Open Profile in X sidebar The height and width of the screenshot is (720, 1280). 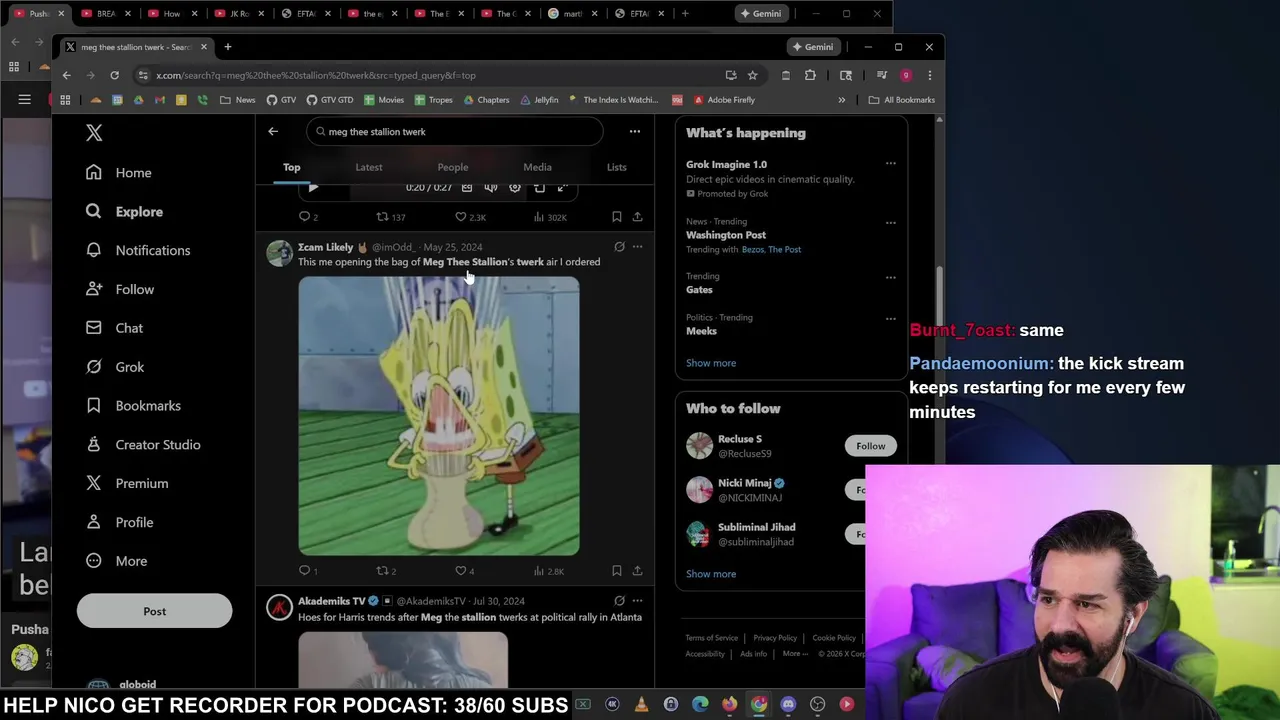pyautogui.click(x=120, y=522)
